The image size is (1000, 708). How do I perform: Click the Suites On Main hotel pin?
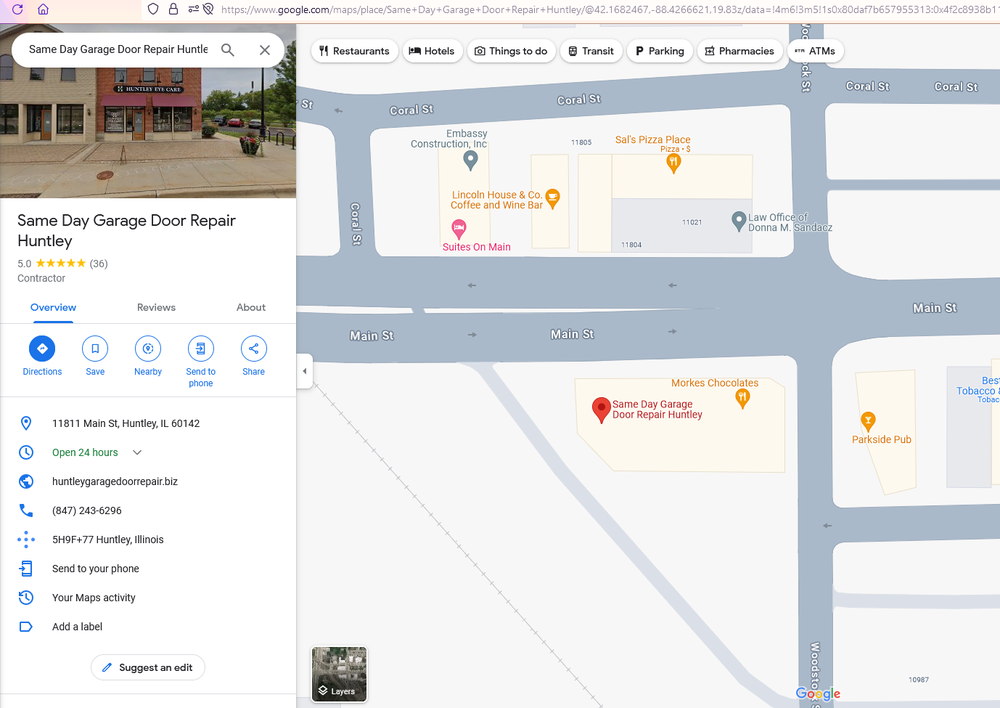[x=459, y=228]
